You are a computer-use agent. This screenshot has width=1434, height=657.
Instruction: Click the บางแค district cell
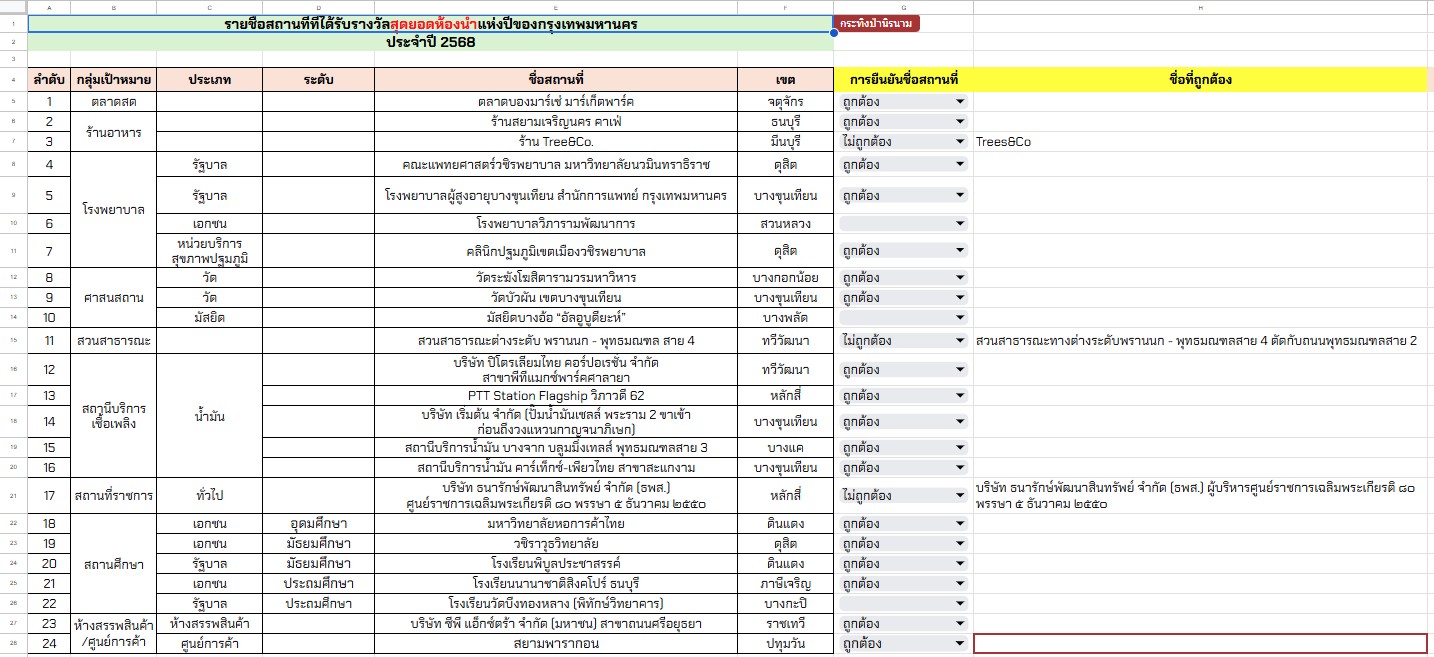click(786, 447)
